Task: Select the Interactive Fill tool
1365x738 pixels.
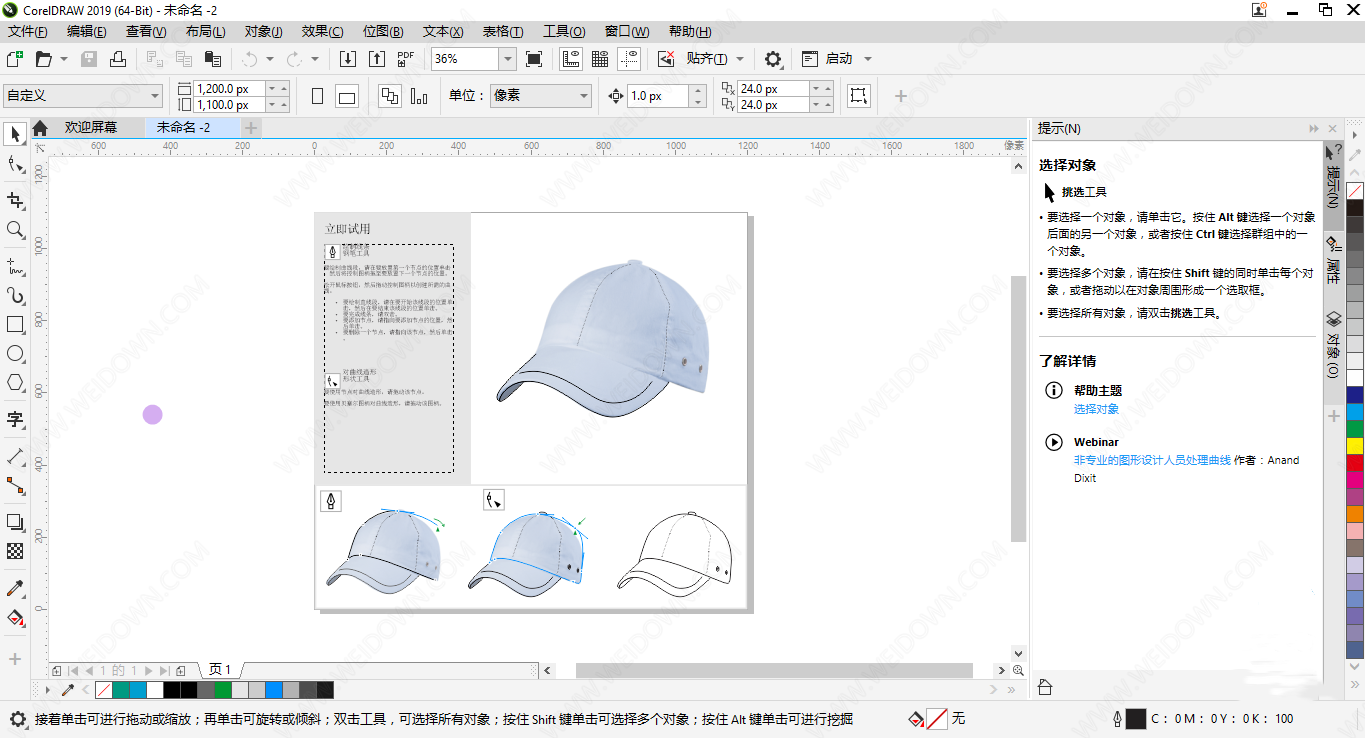Action: 15,618
